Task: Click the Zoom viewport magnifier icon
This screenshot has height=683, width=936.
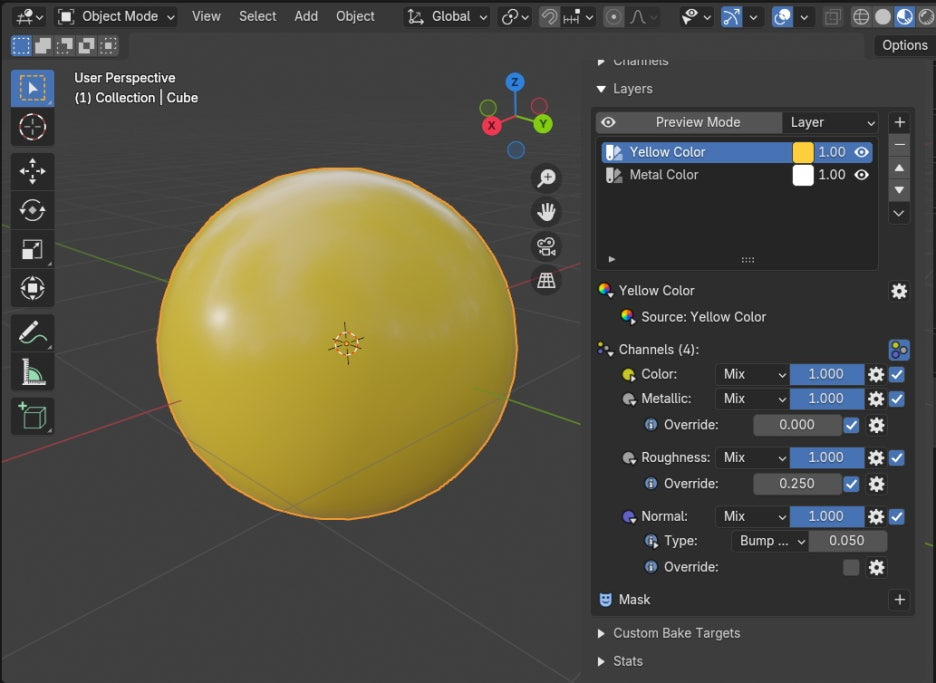Action: tap(546, 178)
